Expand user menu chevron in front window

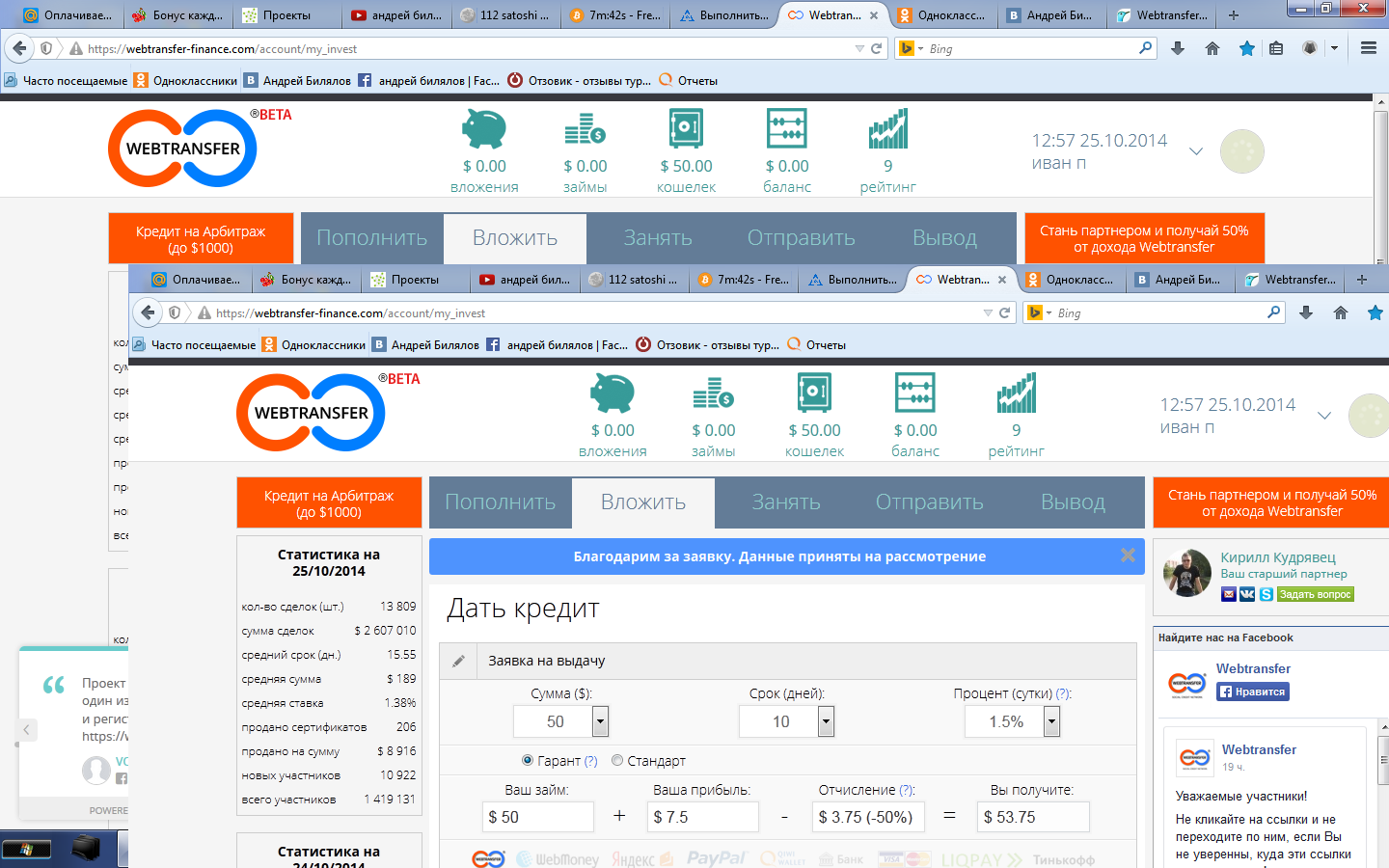[x=1324, y=416]
